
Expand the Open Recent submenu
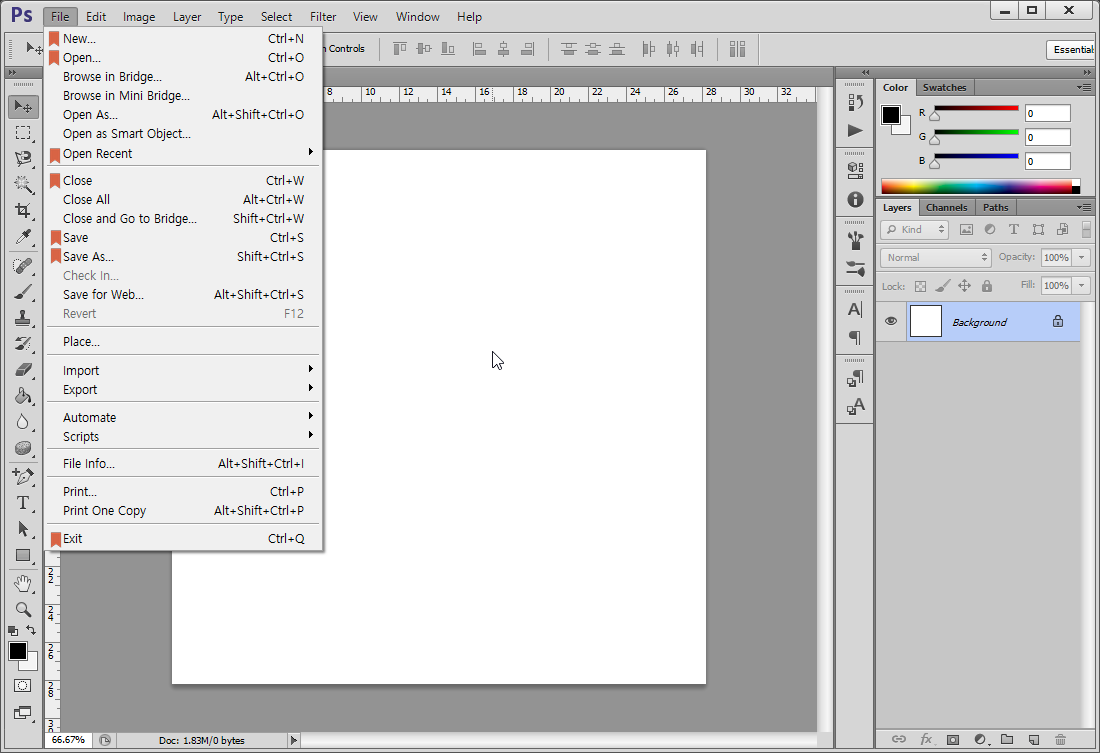point(184,154)
